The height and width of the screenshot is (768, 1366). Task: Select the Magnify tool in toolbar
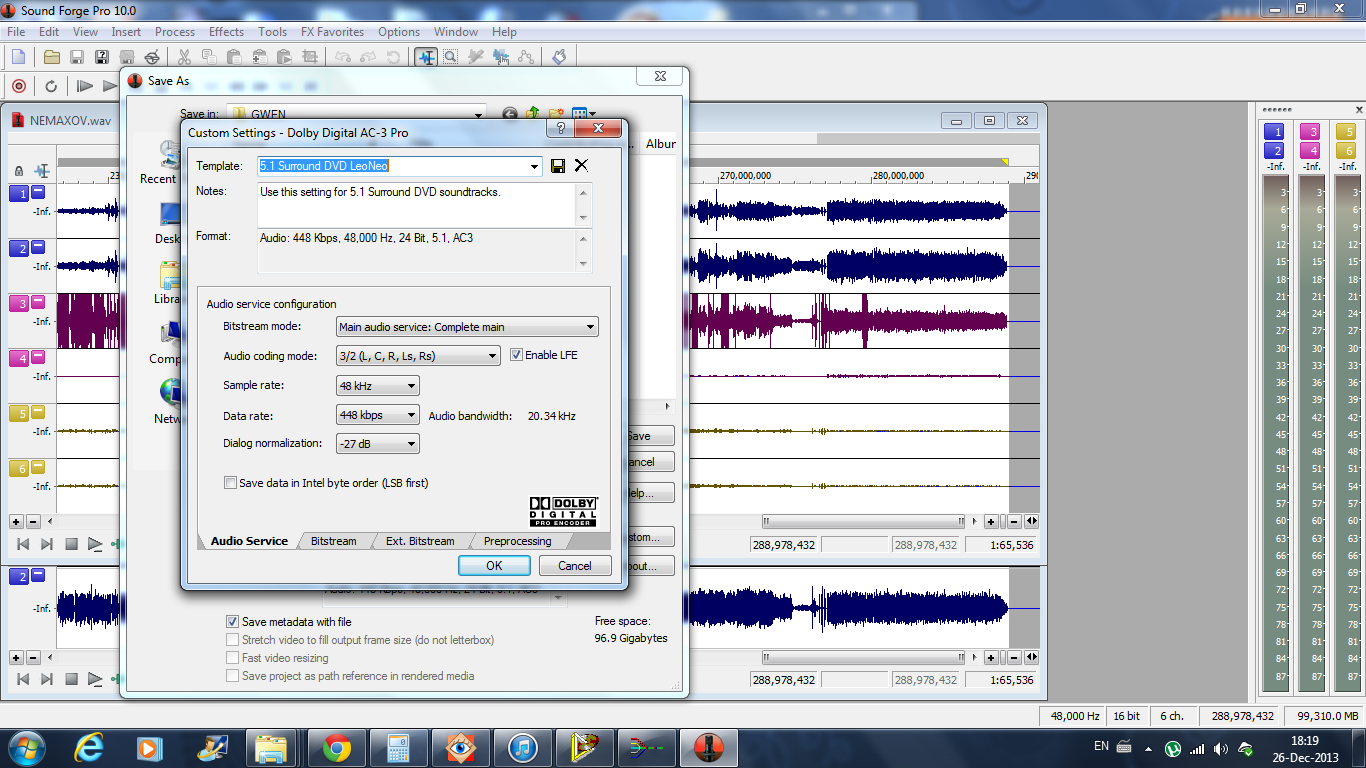pos(451,57)
